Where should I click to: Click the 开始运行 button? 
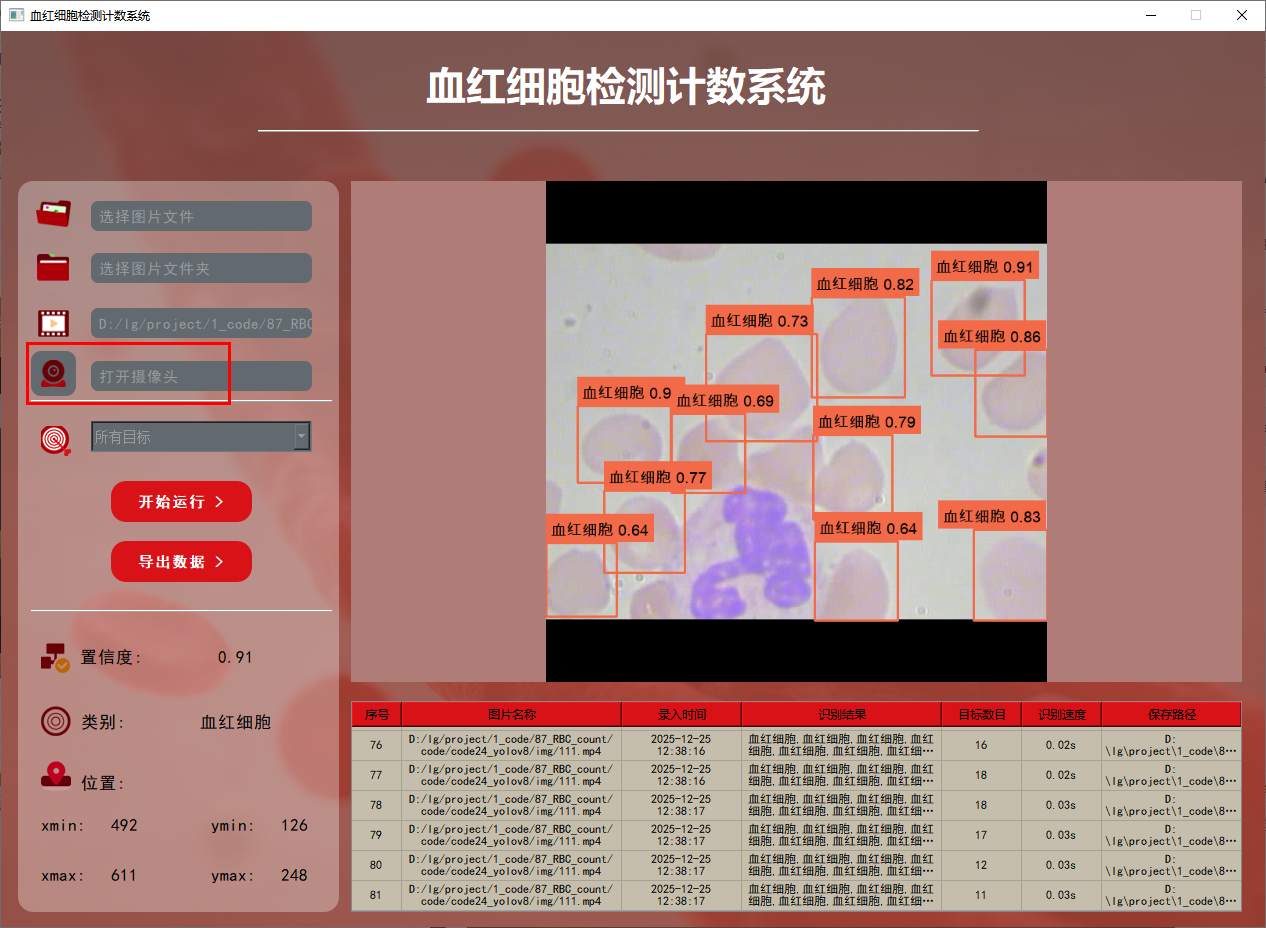(181, 501)
